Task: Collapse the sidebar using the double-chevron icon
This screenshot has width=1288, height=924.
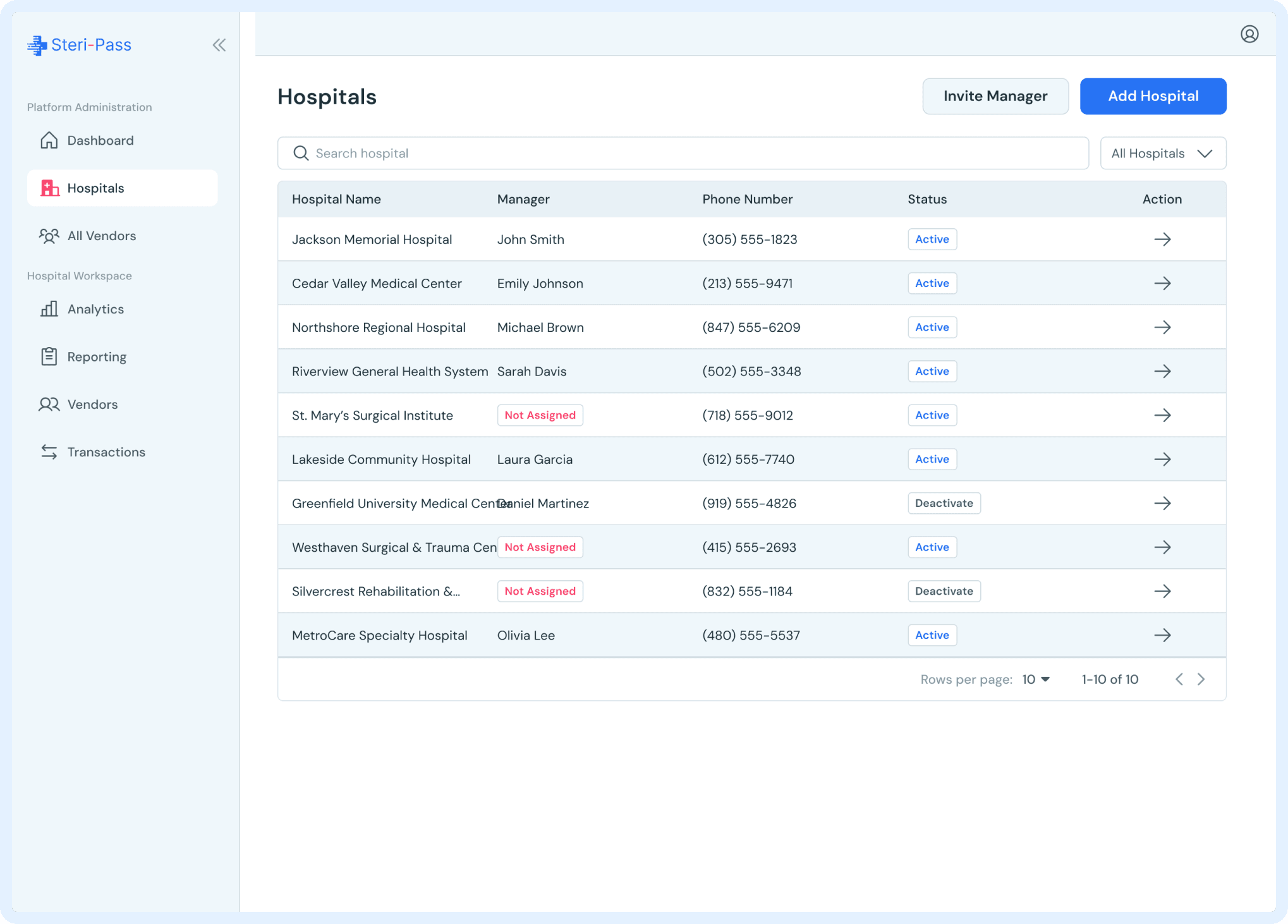Action: coord(219,45)
